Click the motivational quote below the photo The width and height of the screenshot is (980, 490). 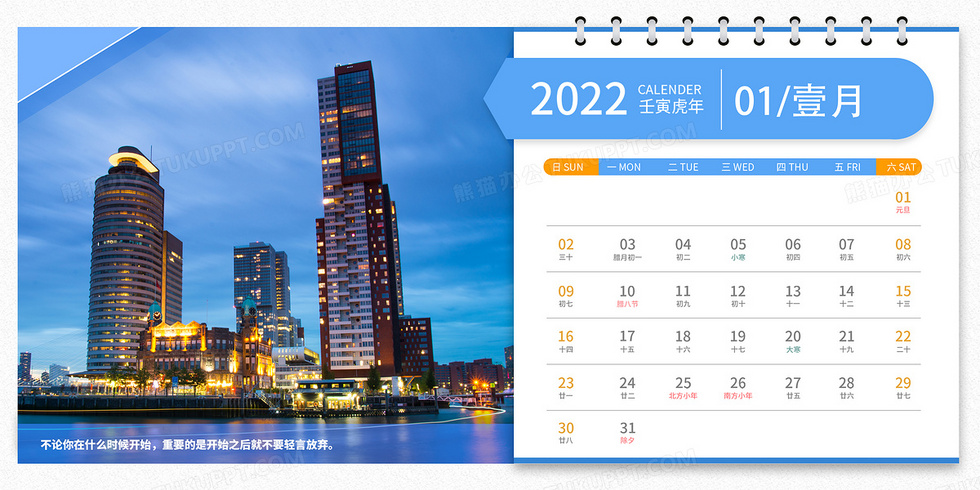pos(187,444)
